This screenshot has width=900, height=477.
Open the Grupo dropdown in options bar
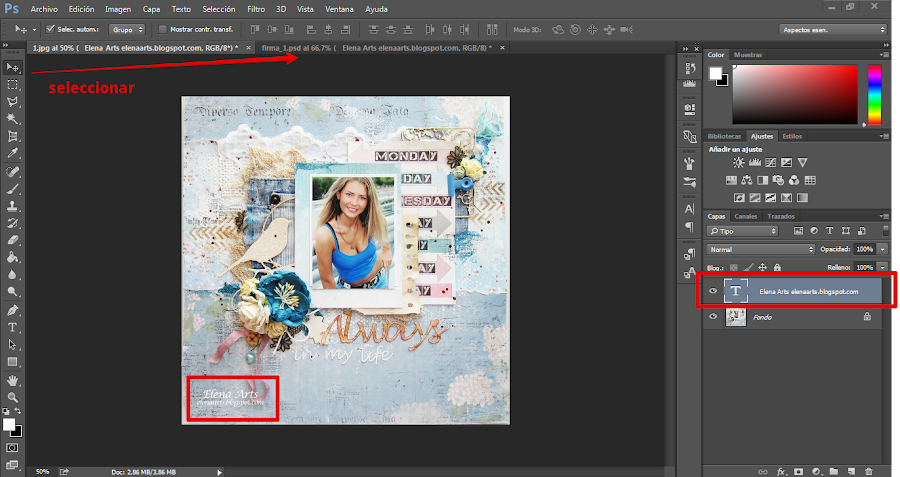127,29
